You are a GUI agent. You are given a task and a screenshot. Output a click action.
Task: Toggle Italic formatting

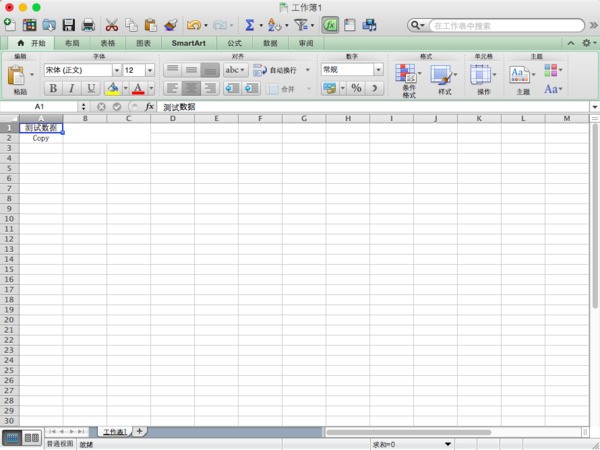coord(73,88)
